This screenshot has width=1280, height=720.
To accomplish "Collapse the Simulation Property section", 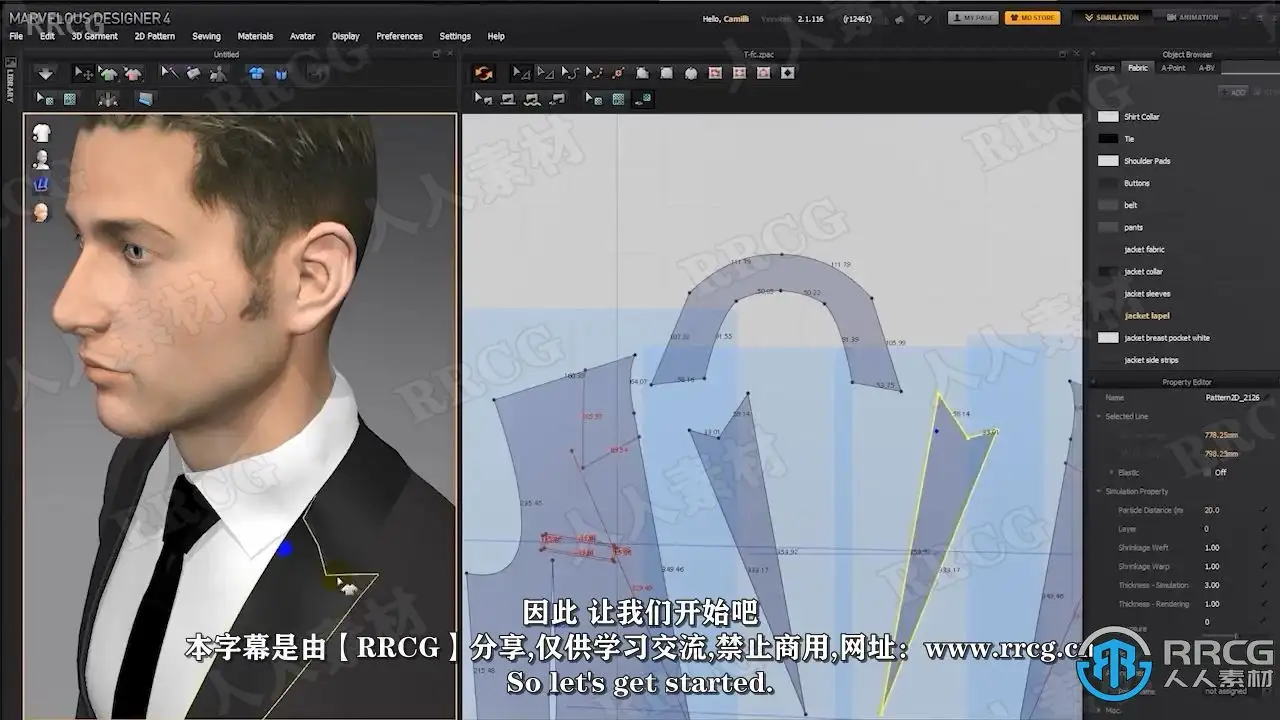I will coord(1098,491).
